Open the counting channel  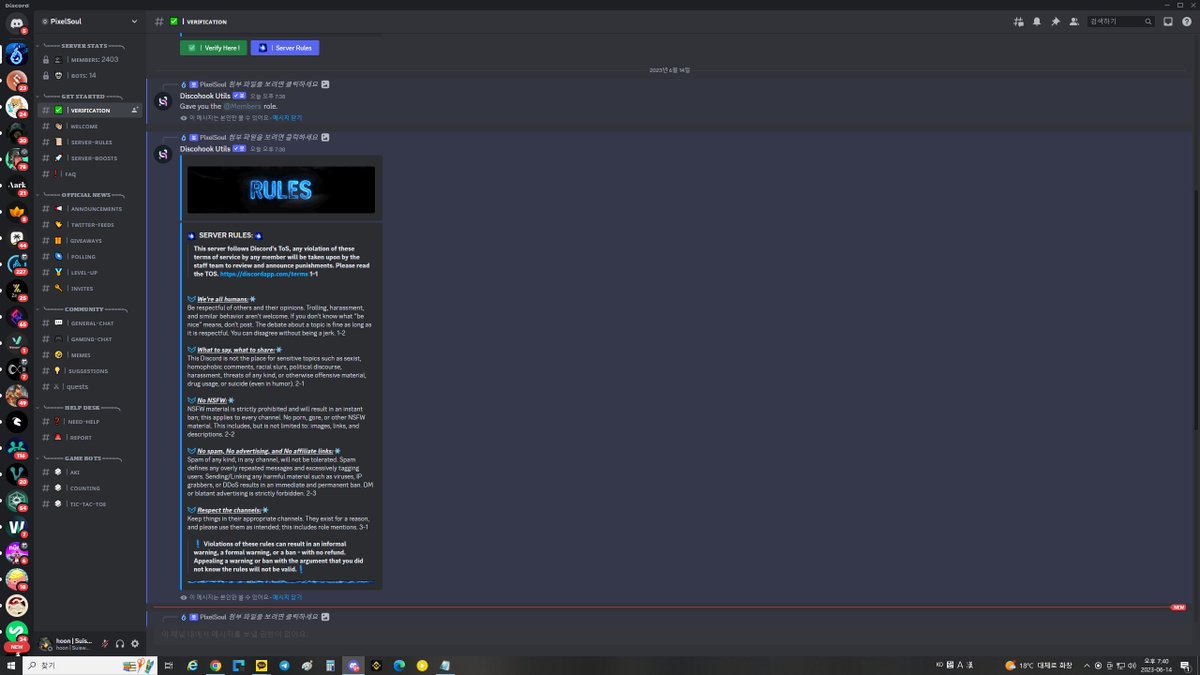tap(90, 488)
